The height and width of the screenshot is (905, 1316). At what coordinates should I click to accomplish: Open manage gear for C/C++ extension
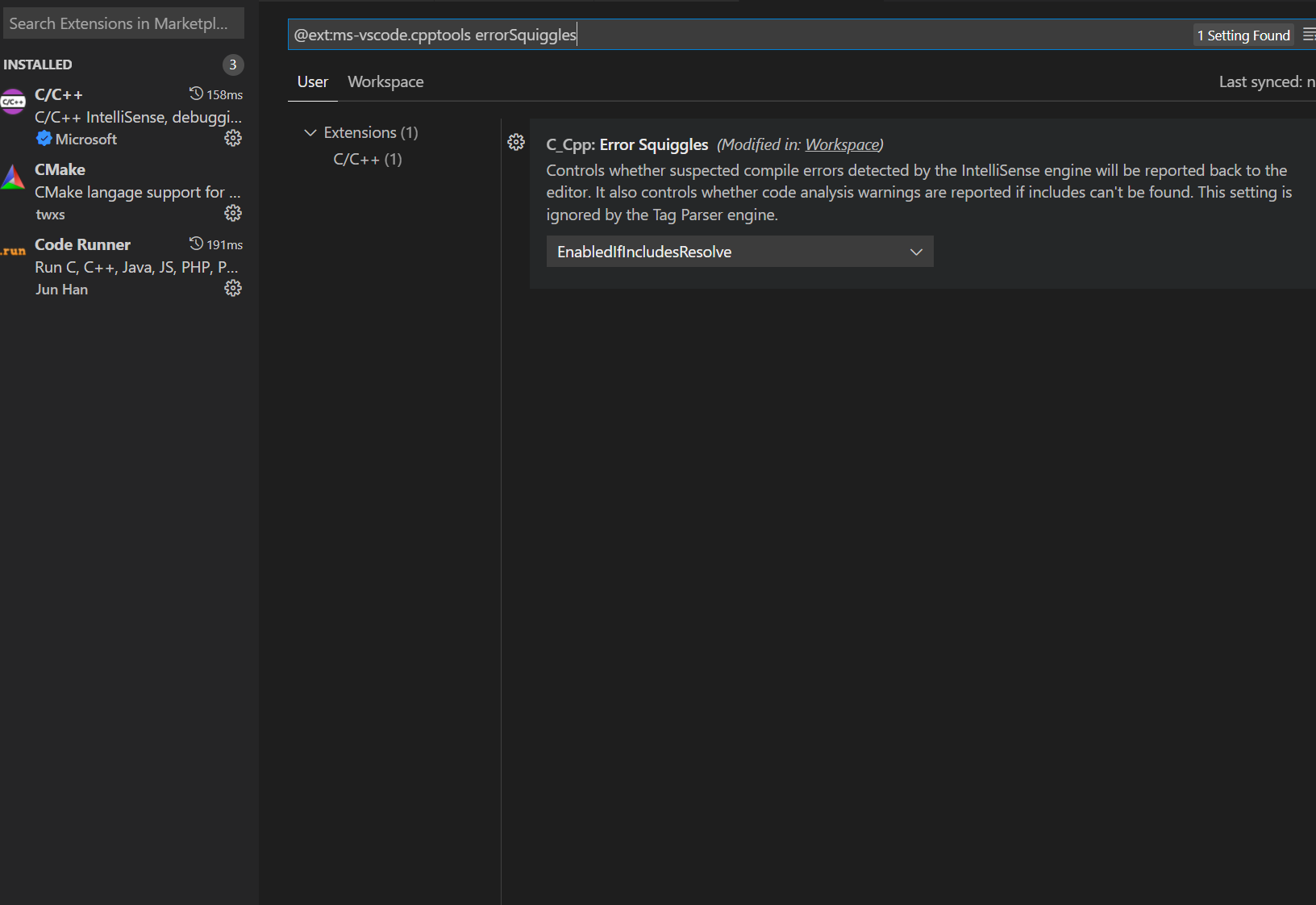click(233, 139)
